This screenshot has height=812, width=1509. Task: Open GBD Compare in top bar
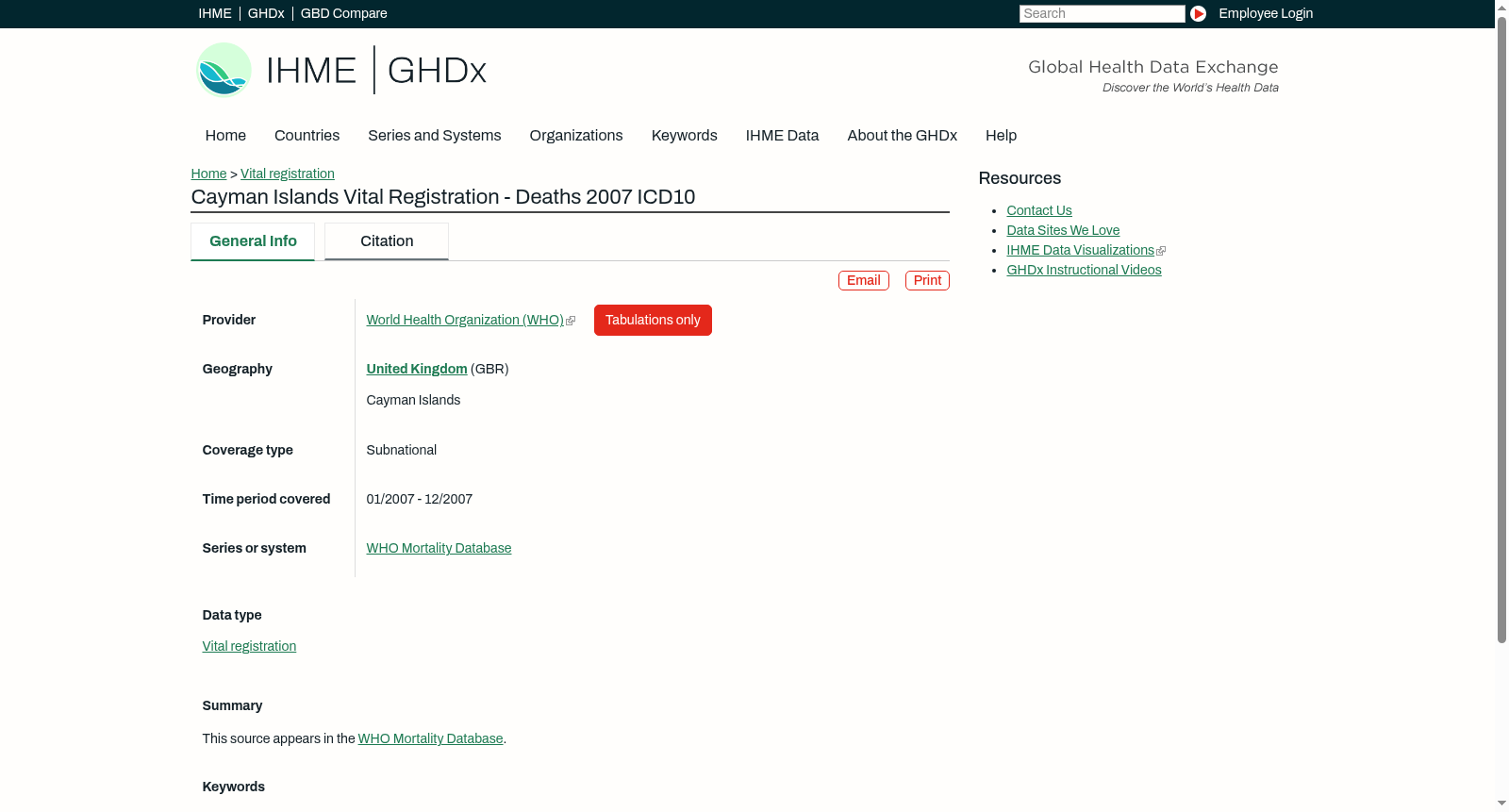pos(344,13)
